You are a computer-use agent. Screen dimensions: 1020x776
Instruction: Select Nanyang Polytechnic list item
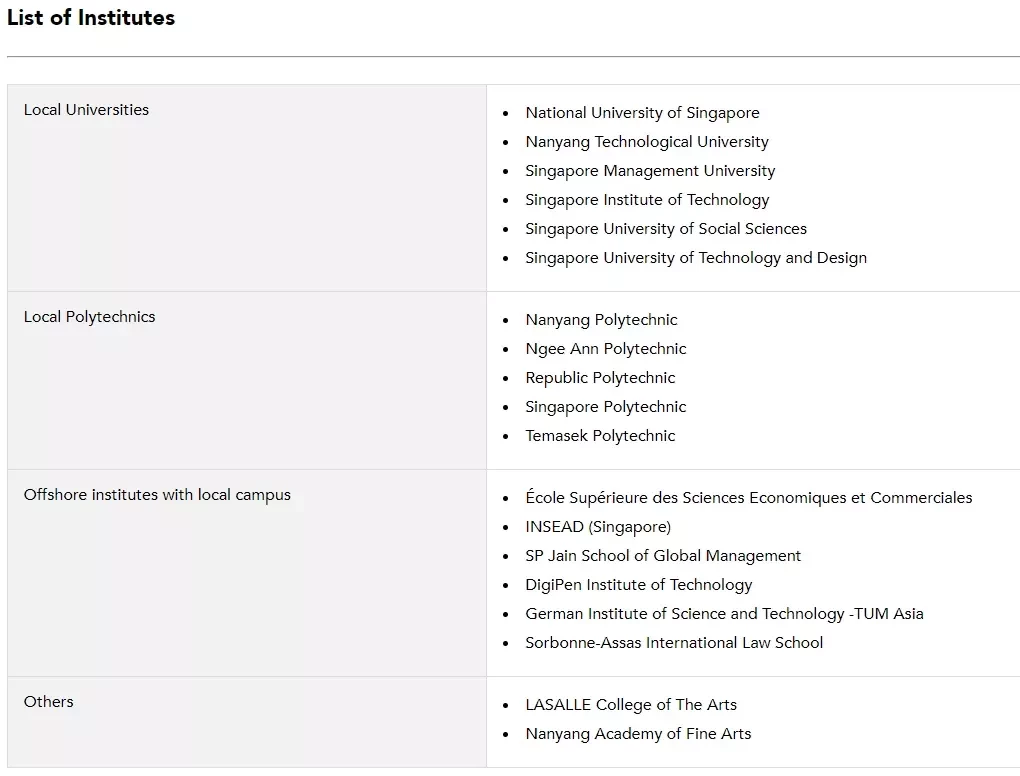601,320
